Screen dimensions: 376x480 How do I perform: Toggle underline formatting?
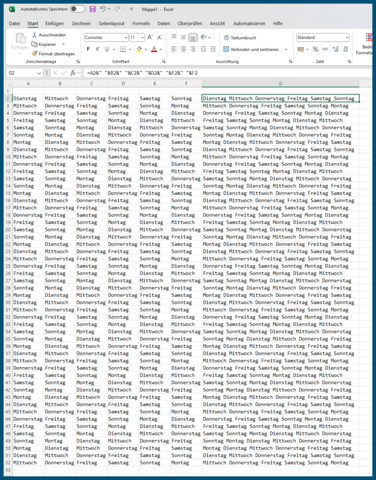point(107,49)
